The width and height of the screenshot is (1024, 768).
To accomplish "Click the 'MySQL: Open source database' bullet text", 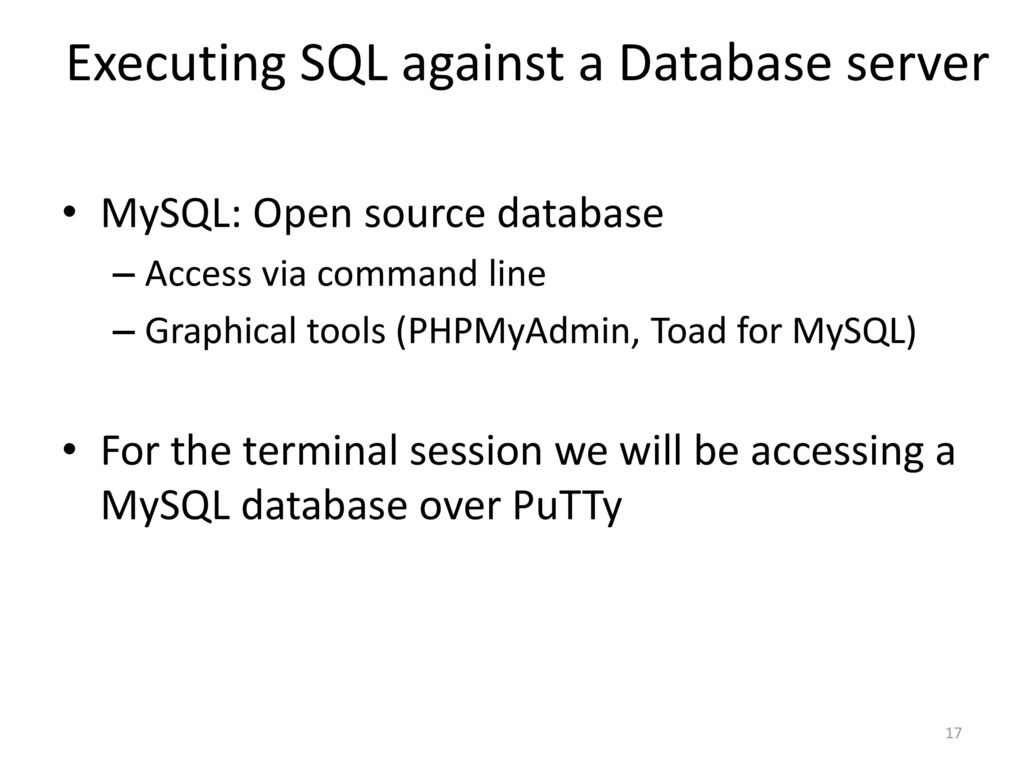I will tap(382, 213).
